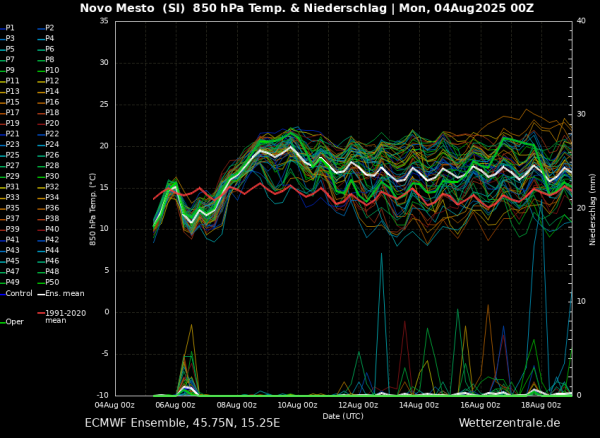
Task: Click legend label P11
Action: pyautogui.click(x=12, y=81)
